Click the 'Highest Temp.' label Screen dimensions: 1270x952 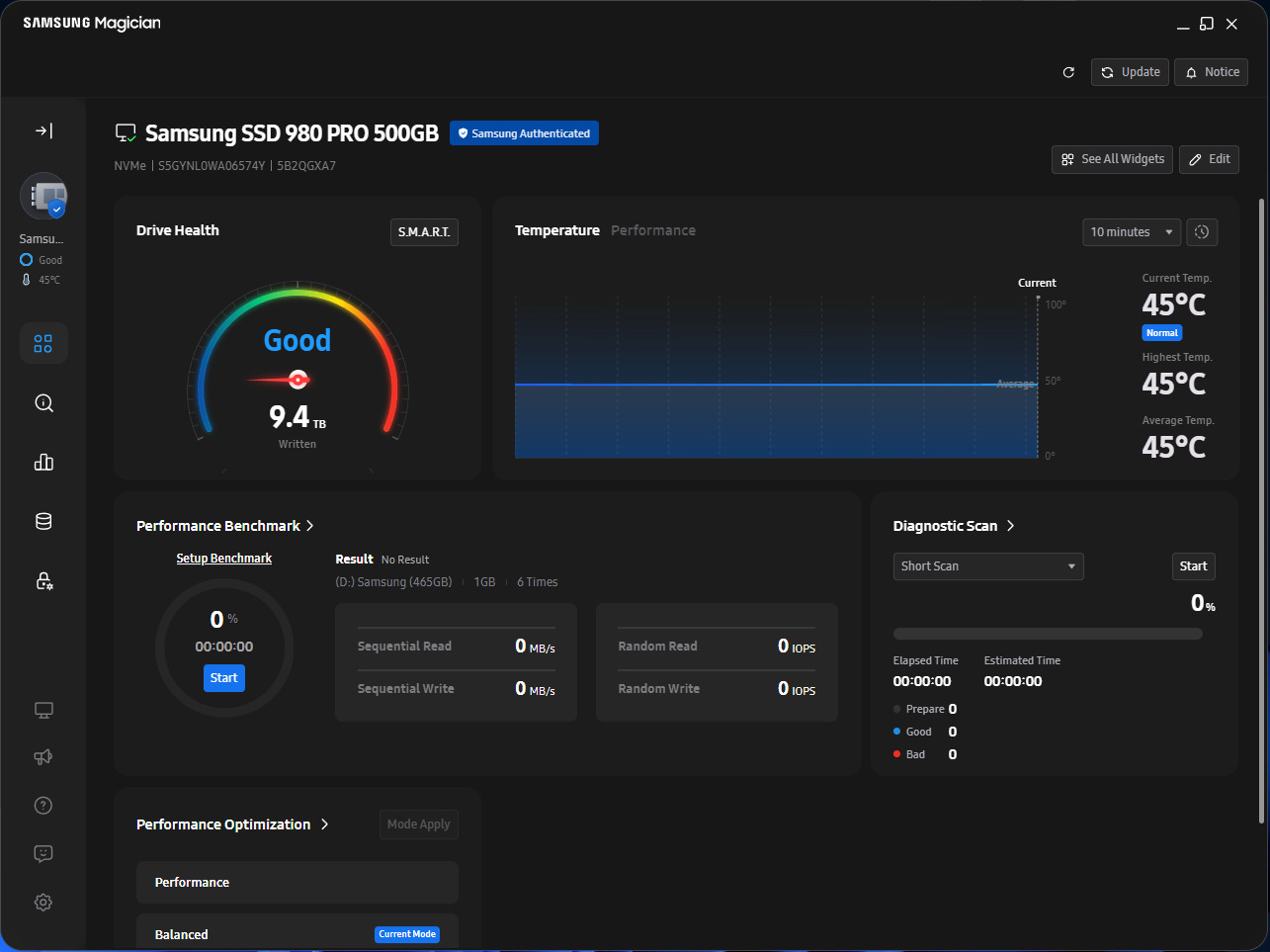[1177, 357]
